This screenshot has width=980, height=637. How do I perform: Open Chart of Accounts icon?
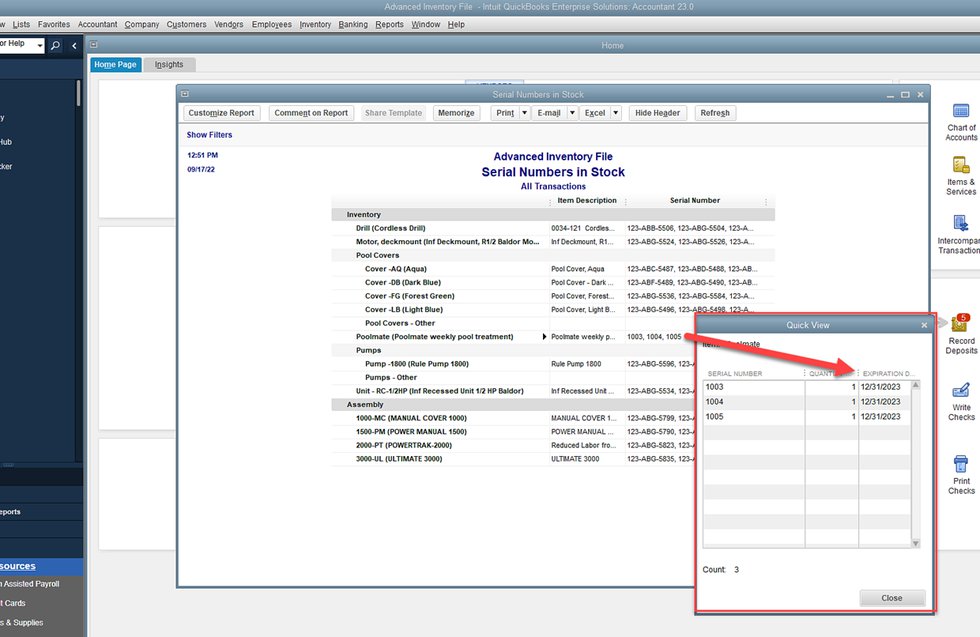pos(961,111)
